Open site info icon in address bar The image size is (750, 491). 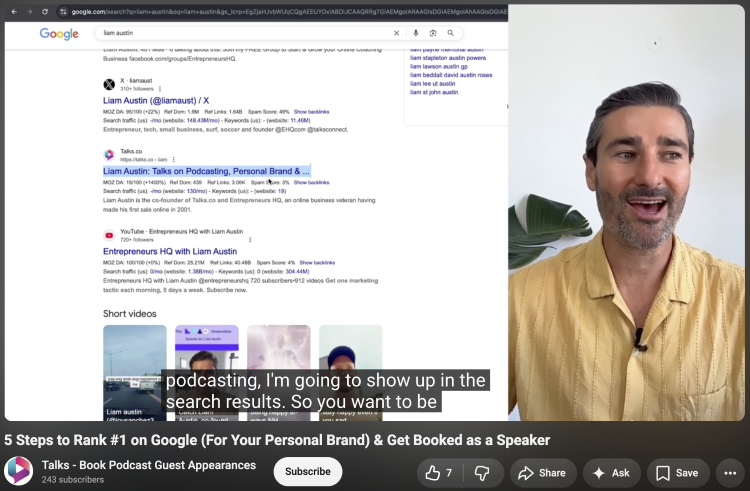coord(63,11)
